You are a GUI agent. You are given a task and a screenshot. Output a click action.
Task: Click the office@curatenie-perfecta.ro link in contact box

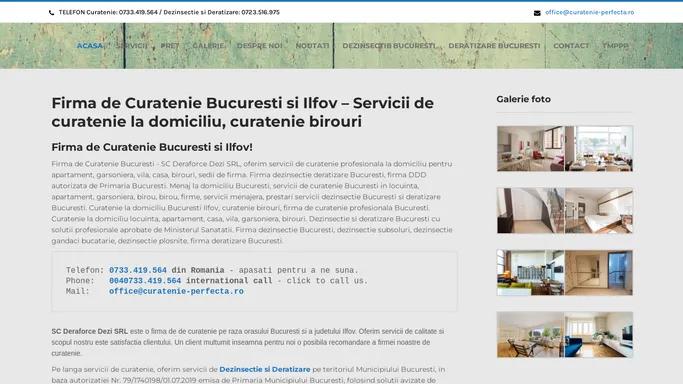pos(176,291)
